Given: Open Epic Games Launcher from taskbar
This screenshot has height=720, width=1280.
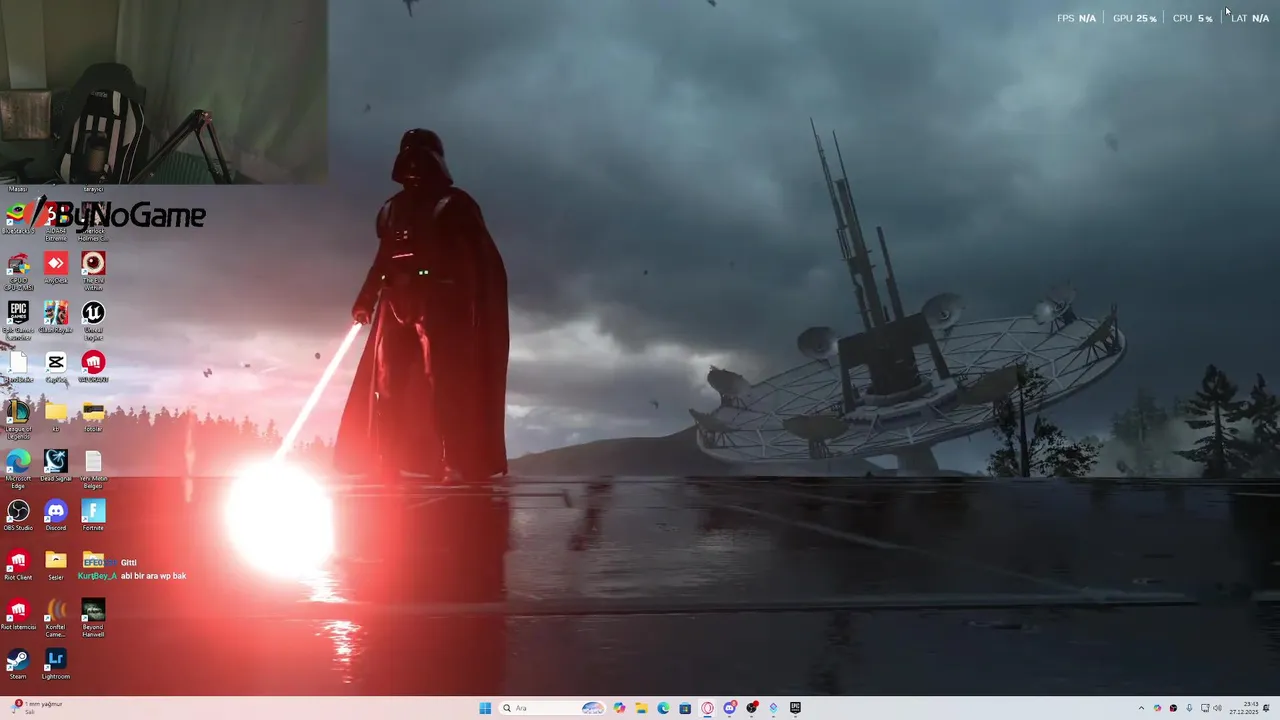Looking at the screenshot, I should (x=795, y=708).
